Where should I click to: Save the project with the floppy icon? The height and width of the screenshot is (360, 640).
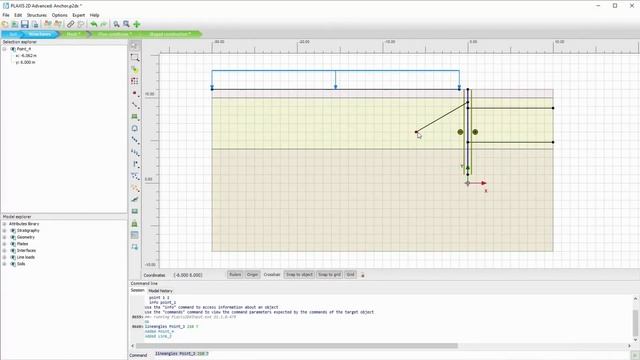(x=24, y=24)
